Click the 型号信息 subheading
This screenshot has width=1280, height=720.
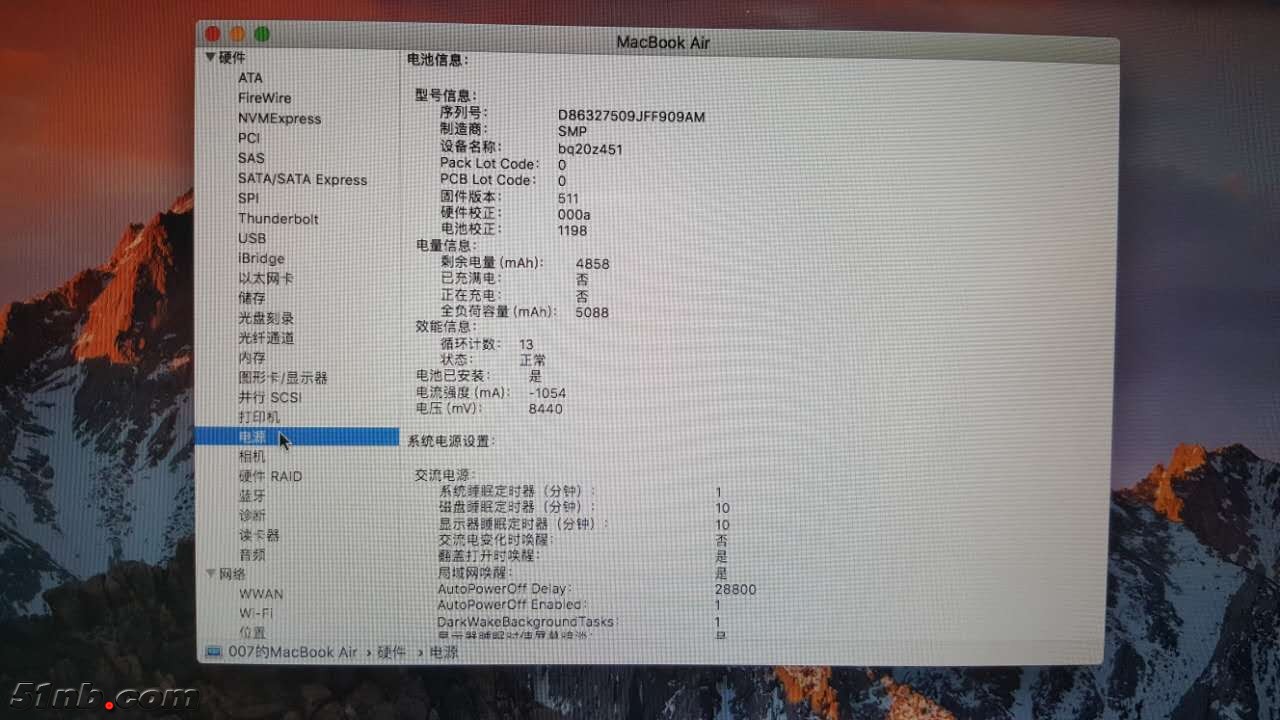[x=446, y=95]
